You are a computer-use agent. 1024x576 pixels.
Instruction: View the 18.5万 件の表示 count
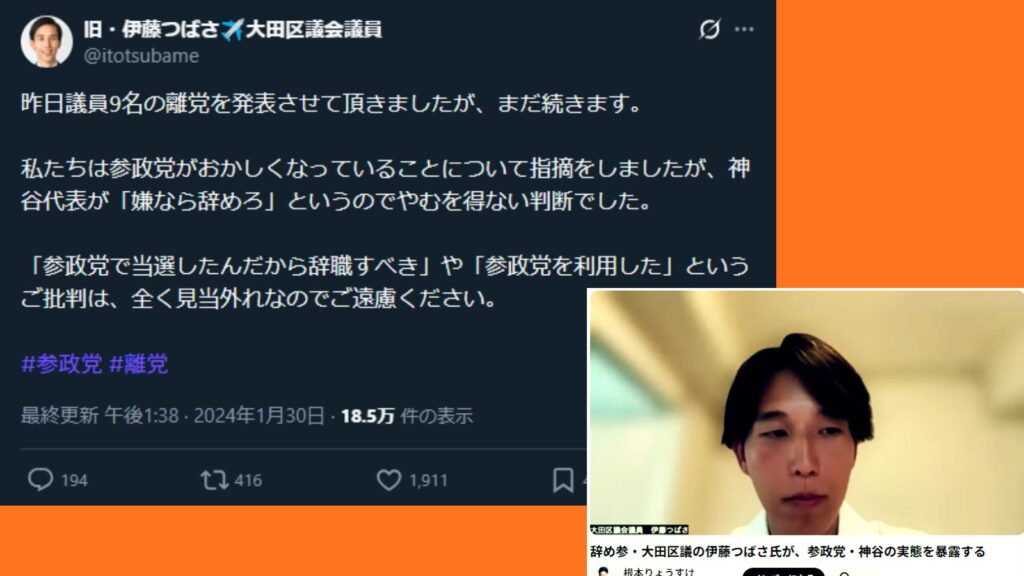tap(407, 415)
